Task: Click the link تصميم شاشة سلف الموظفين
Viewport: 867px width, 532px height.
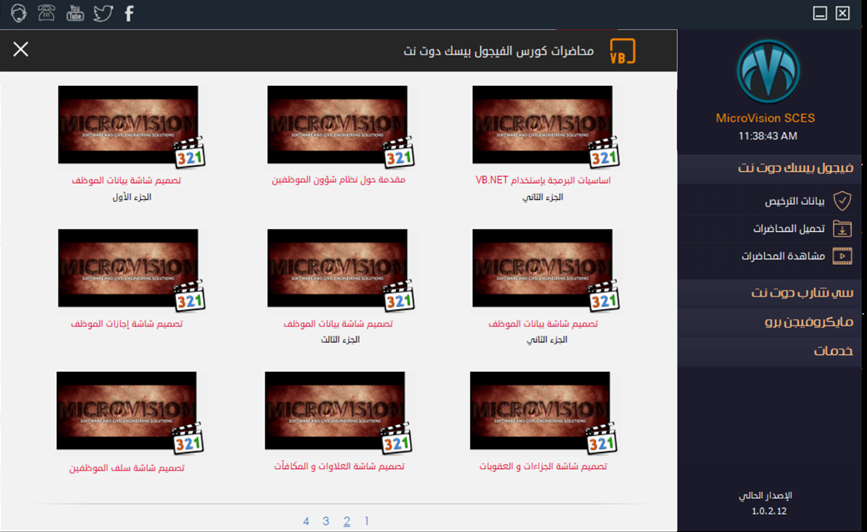Action: 127,468
